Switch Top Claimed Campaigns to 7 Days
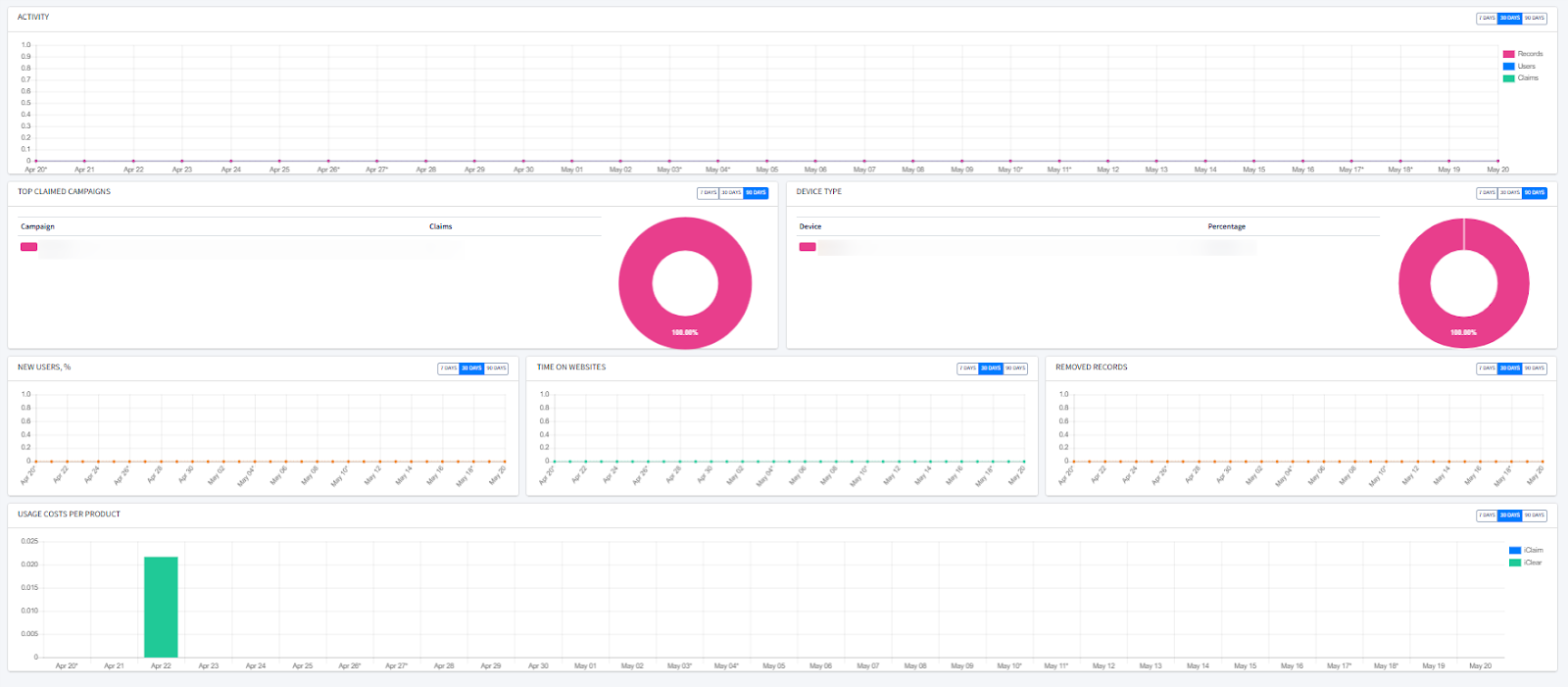 click(x=709, y=193)
